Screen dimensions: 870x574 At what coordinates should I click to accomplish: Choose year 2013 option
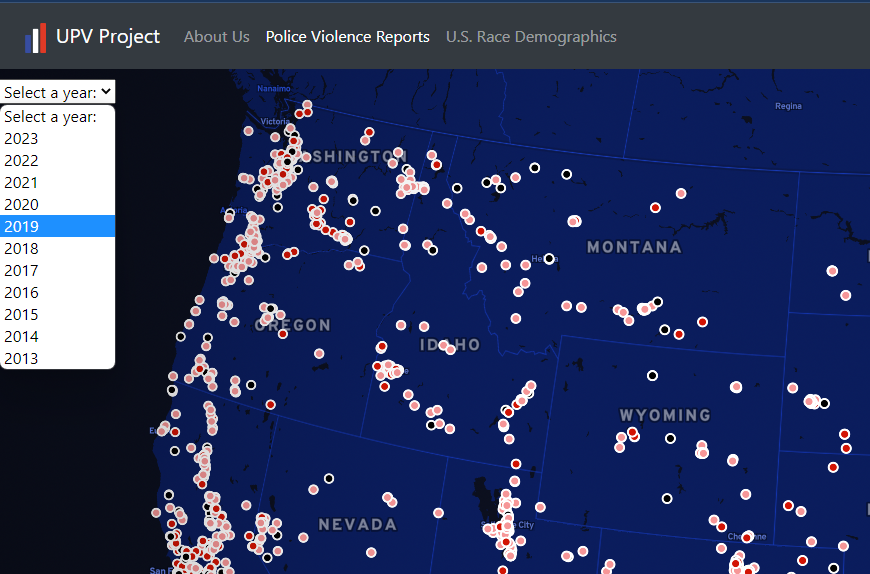click(x=58, y=358)
